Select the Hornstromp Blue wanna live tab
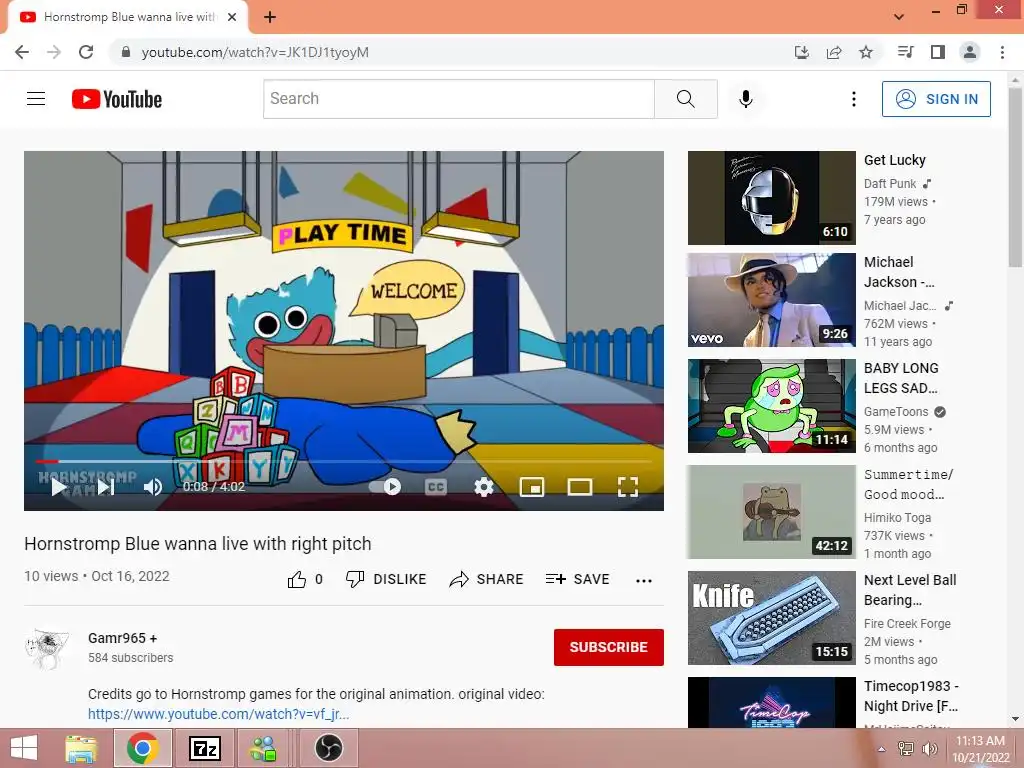This screenshot has height=768, width=1024. coord(127,18)
